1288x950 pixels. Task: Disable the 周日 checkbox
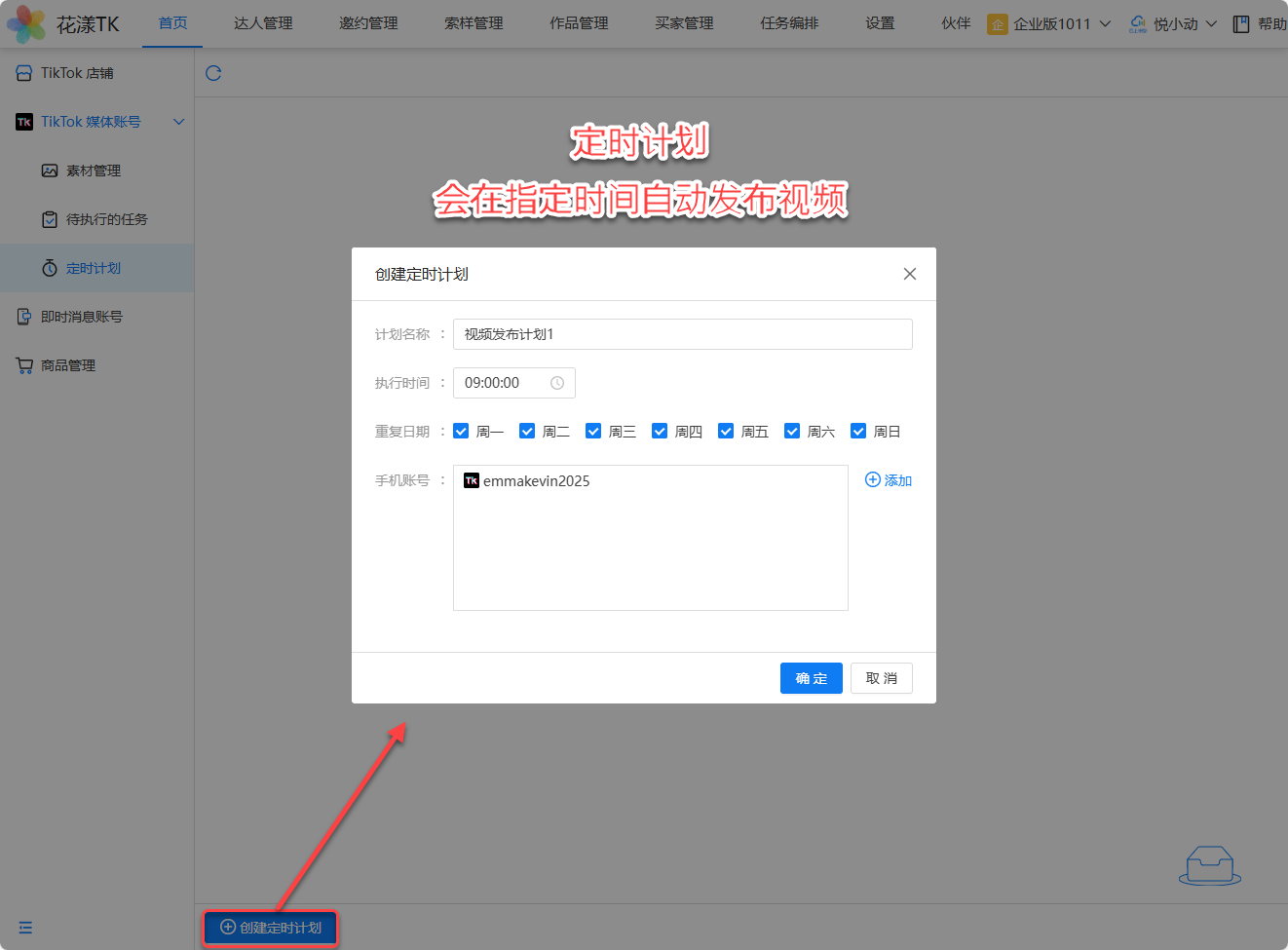point(858,431)
